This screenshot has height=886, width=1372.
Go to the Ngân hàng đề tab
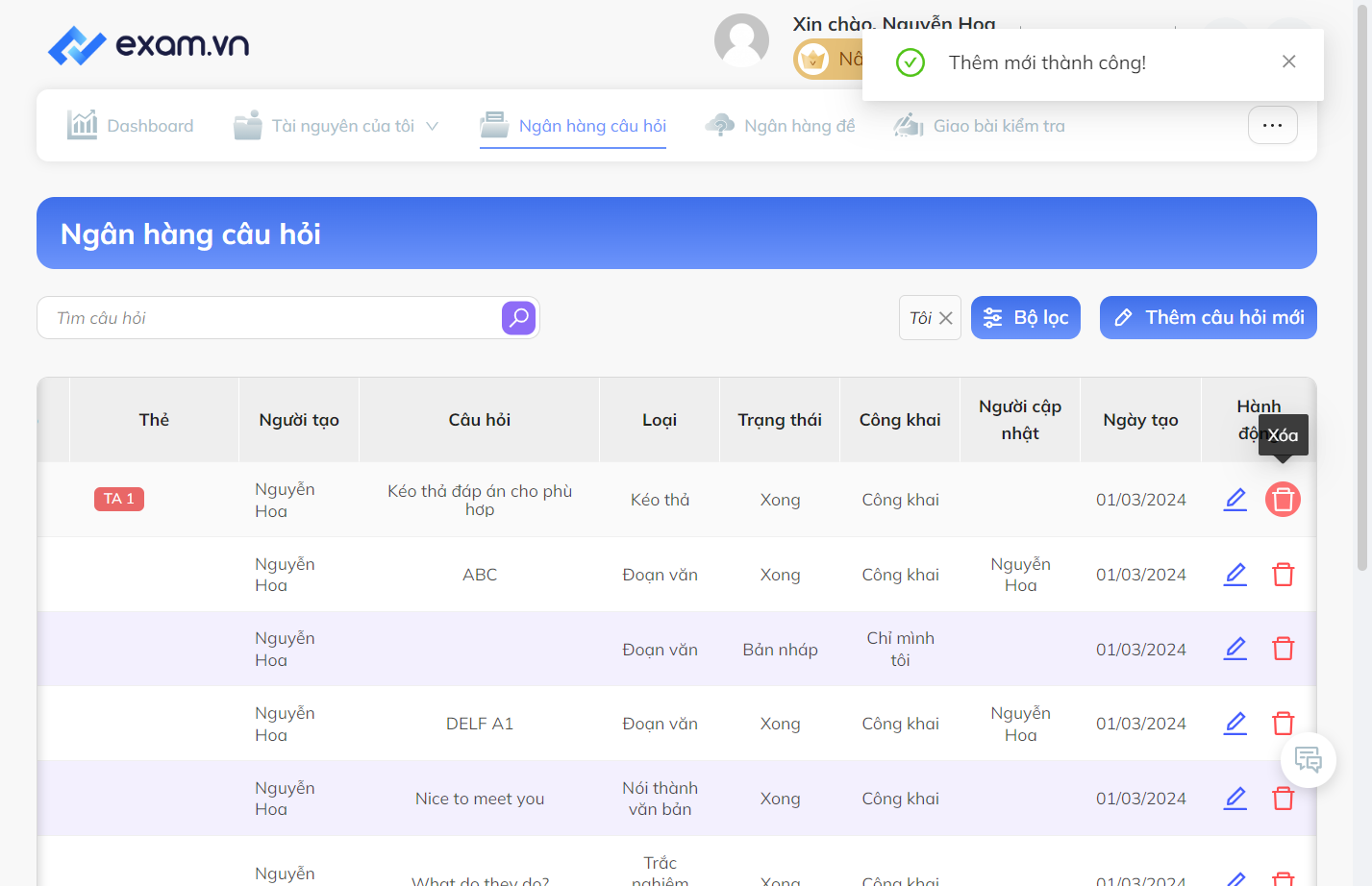coord(780,125)
